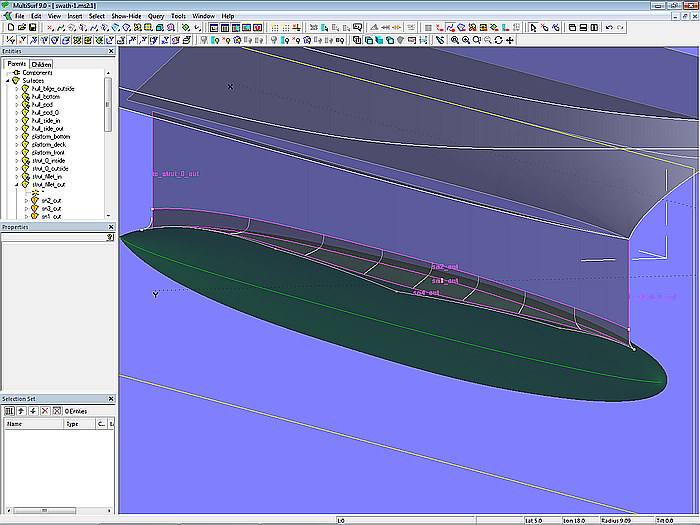This screenshot has height=525, width=700.
Task: Open the Query menu
Action: 156,17
